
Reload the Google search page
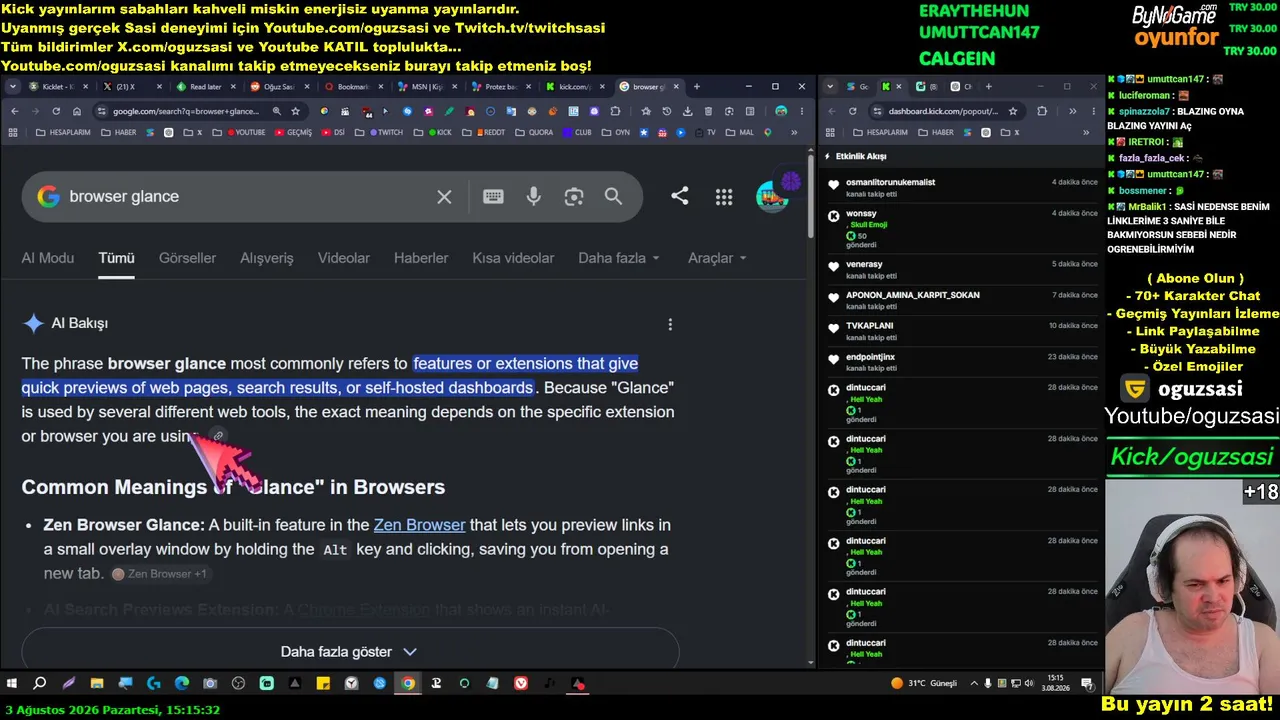click(56, 111)
